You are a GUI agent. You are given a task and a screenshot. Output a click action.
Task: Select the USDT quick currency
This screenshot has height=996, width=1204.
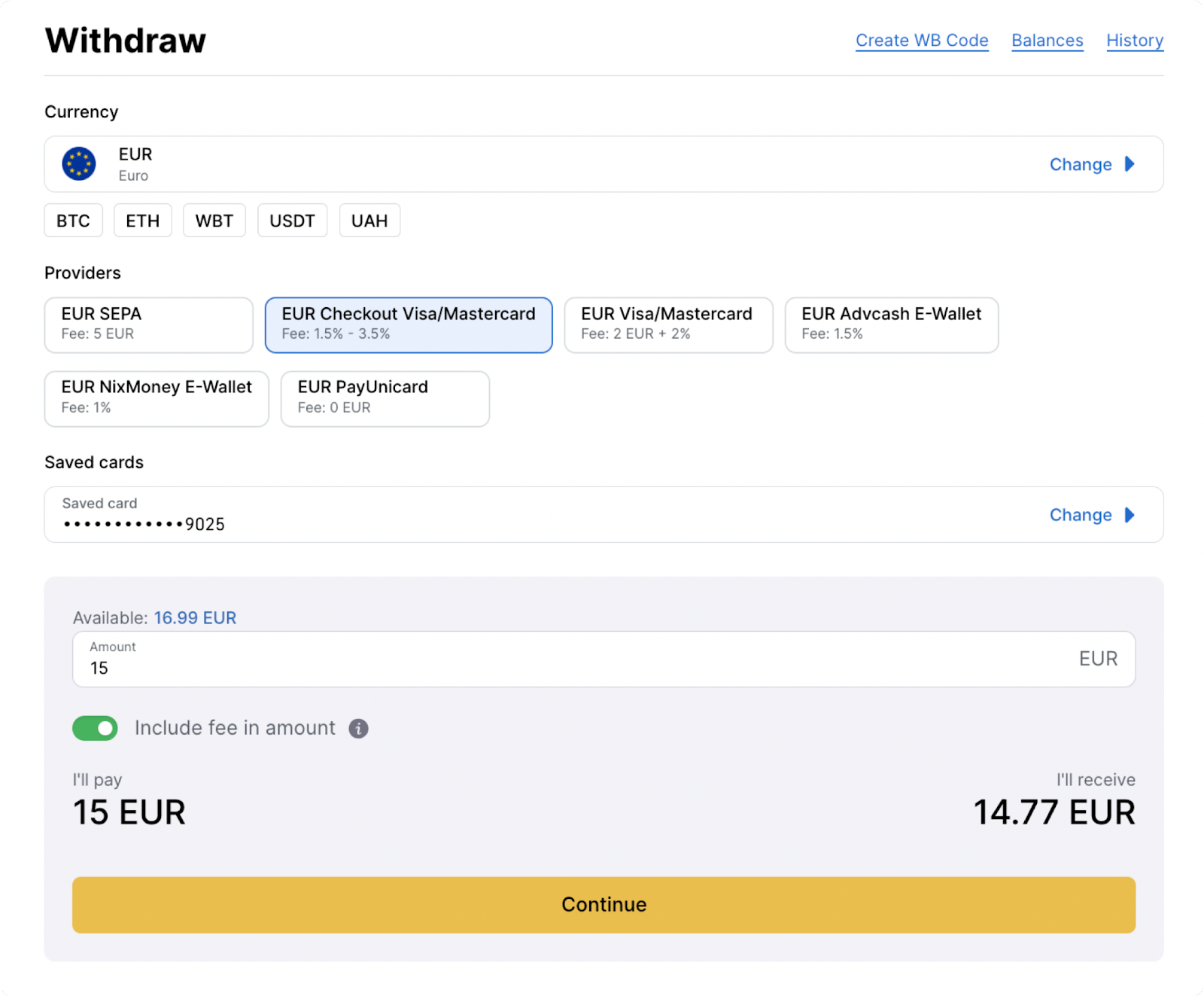point(293,221)
